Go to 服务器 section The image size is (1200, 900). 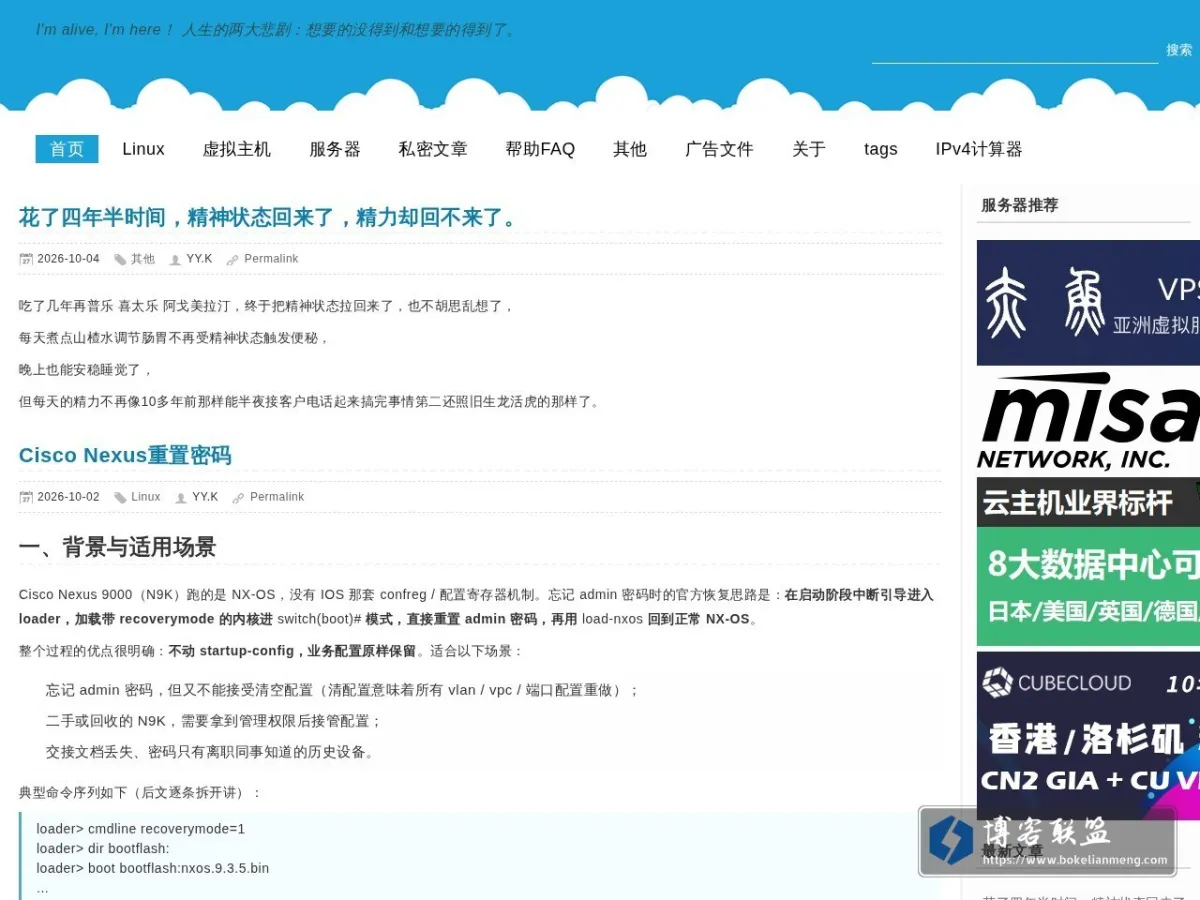[335, 149]
